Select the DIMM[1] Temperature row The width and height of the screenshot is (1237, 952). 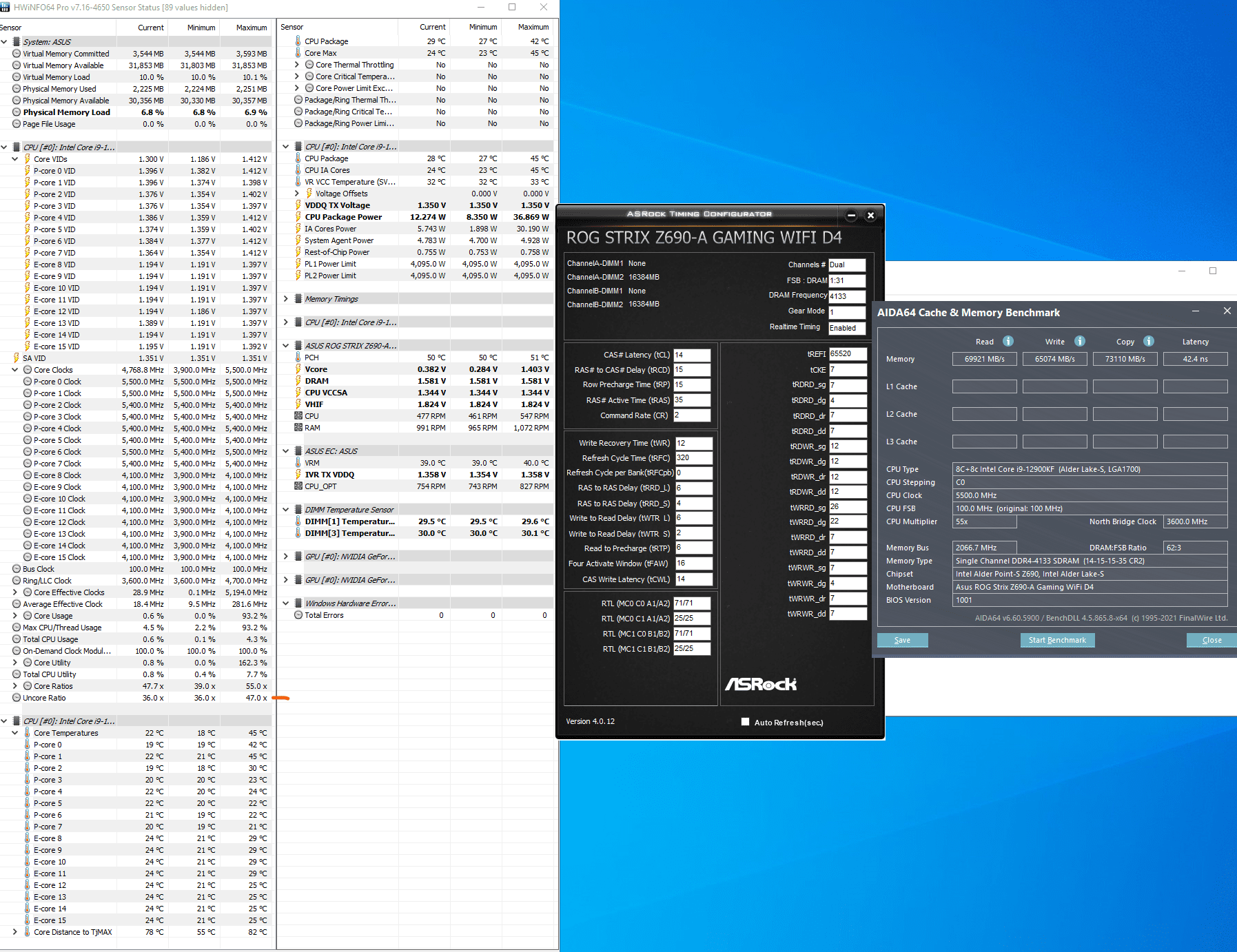pos(417,521)
